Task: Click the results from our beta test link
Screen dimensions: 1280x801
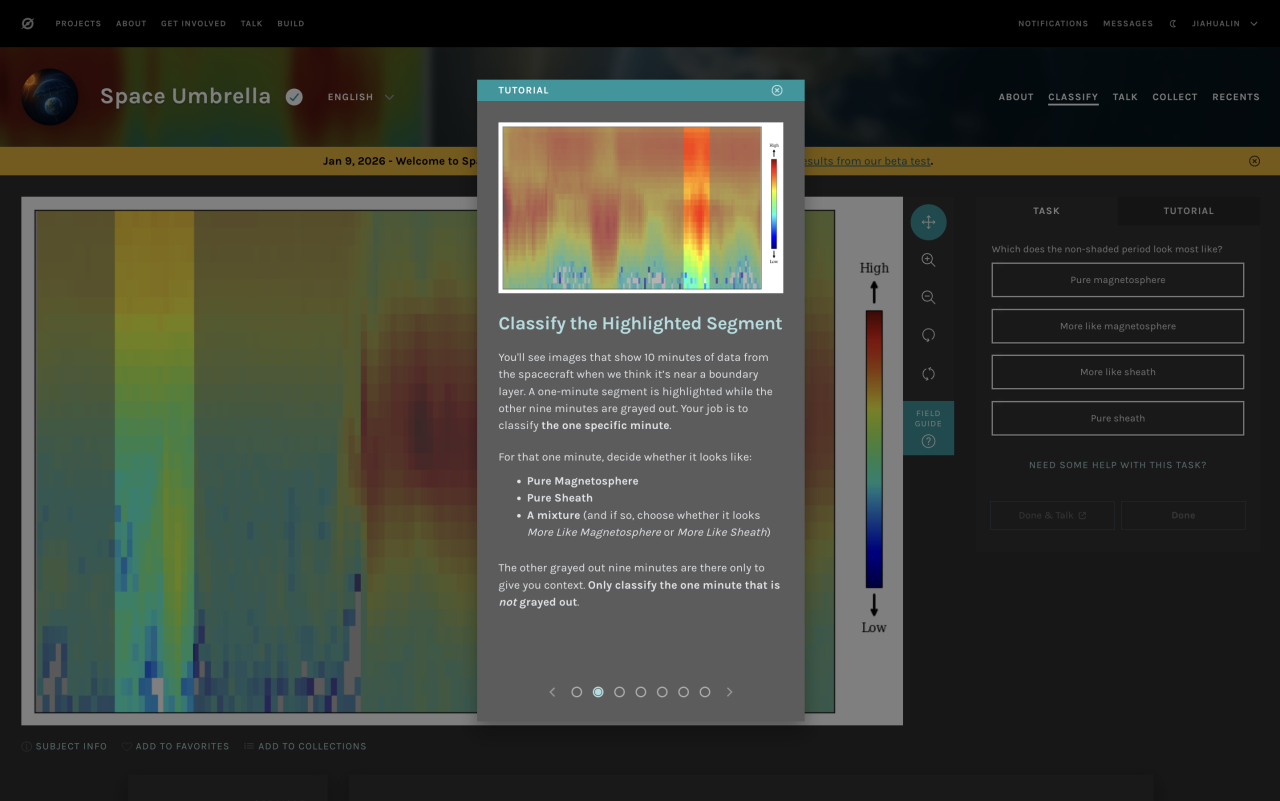Action: click(868, 161)
